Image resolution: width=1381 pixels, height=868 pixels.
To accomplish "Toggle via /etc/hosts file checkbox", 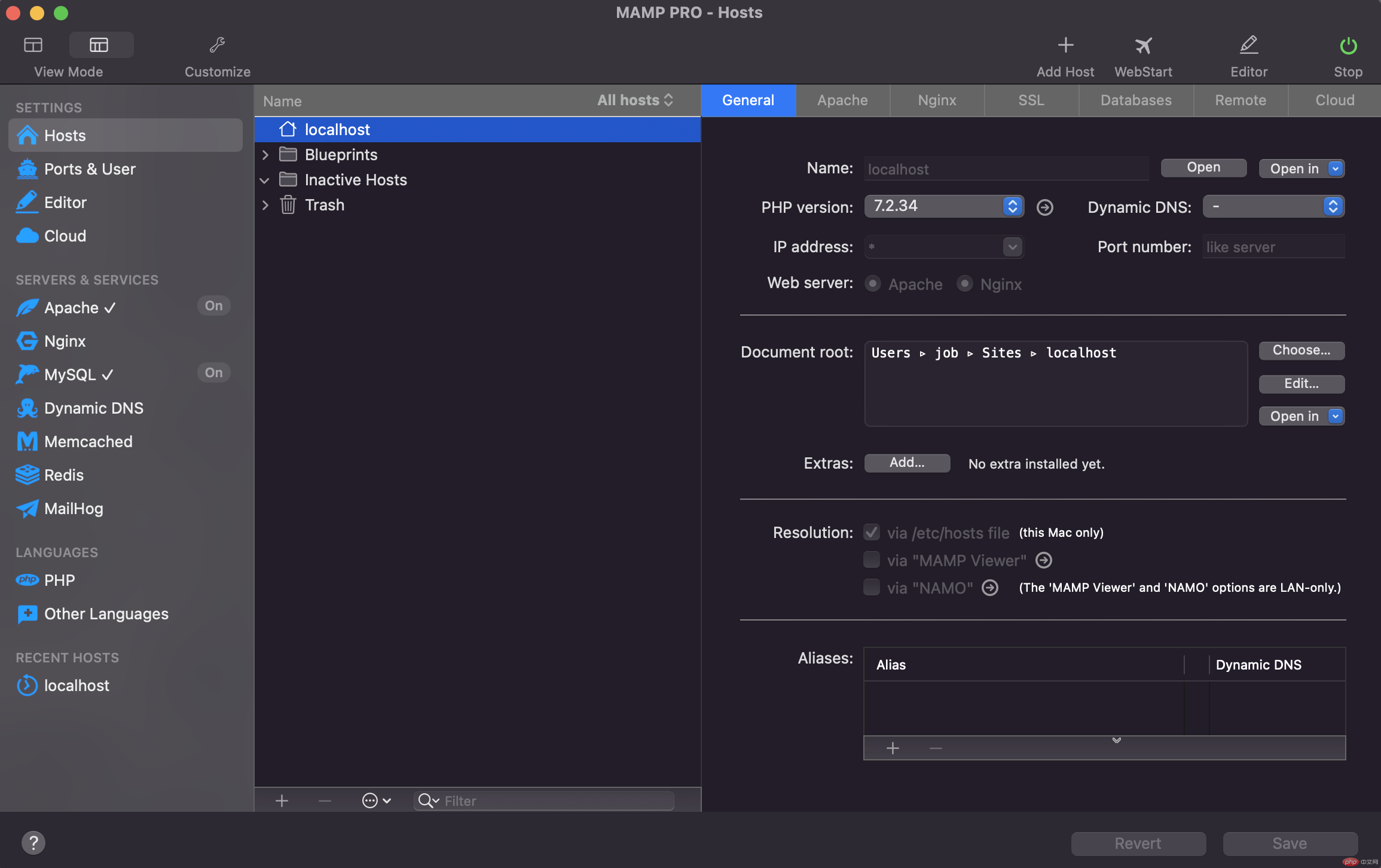I will (x=872, y=532).
